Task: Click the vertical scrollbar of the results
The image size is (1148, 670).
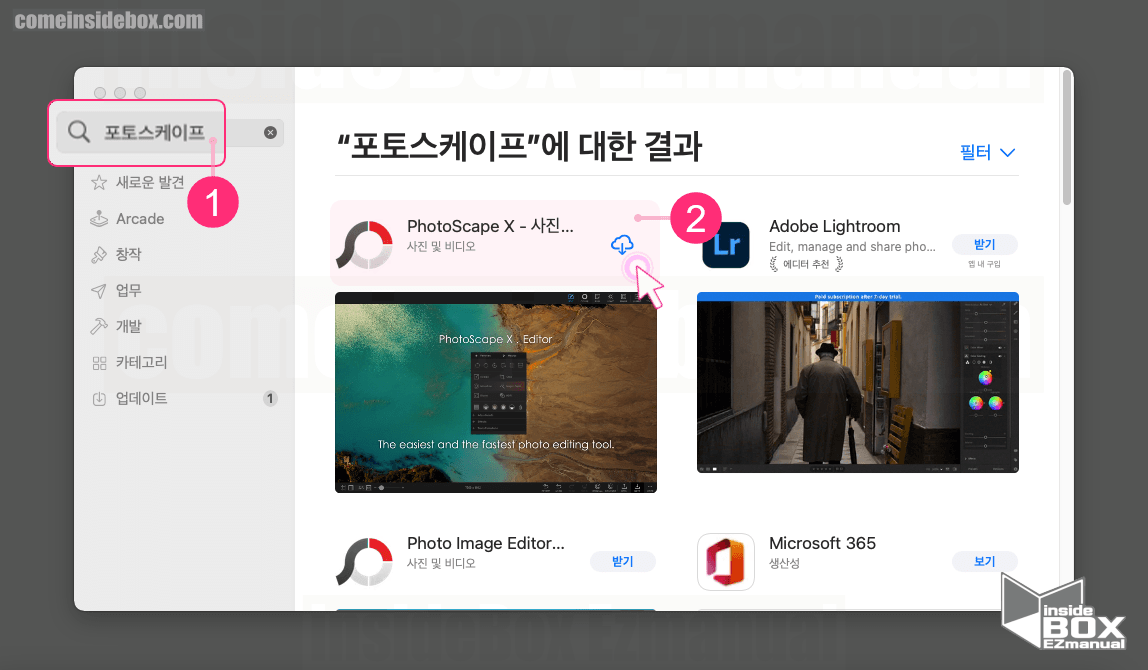Action: 1067,138
